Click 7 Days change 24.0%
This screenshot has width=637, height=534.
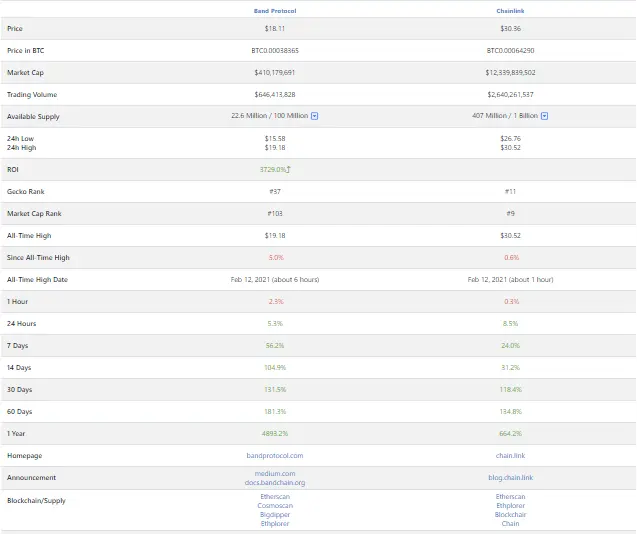pos(510,345)
